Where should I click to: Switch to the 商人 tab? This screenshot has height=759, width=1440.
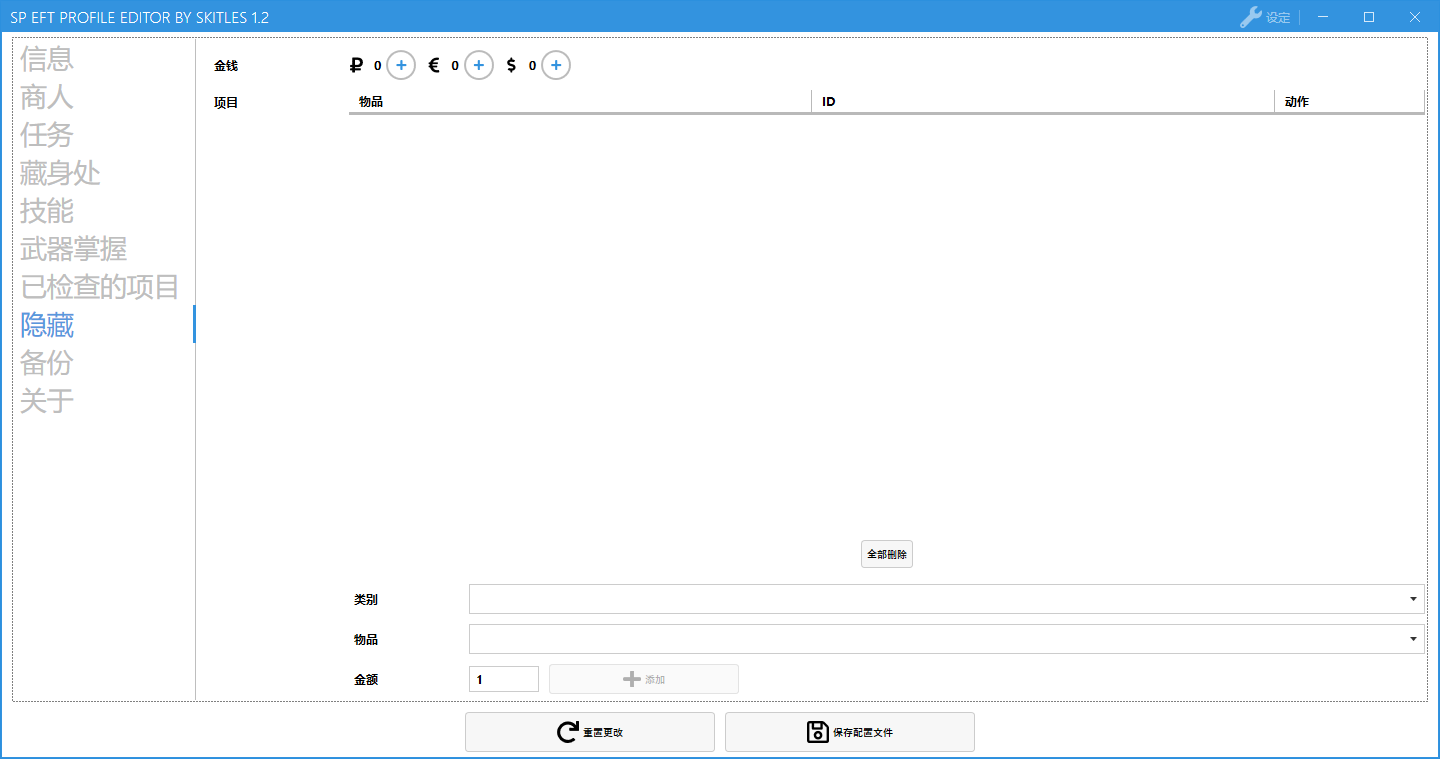point(47,97)
